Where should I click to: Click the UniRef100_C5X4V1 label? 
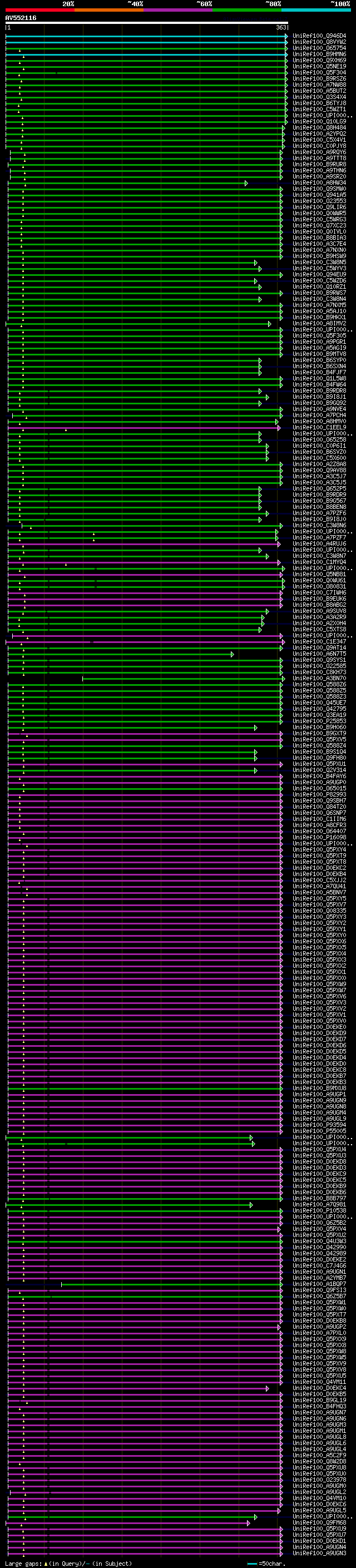319,140
